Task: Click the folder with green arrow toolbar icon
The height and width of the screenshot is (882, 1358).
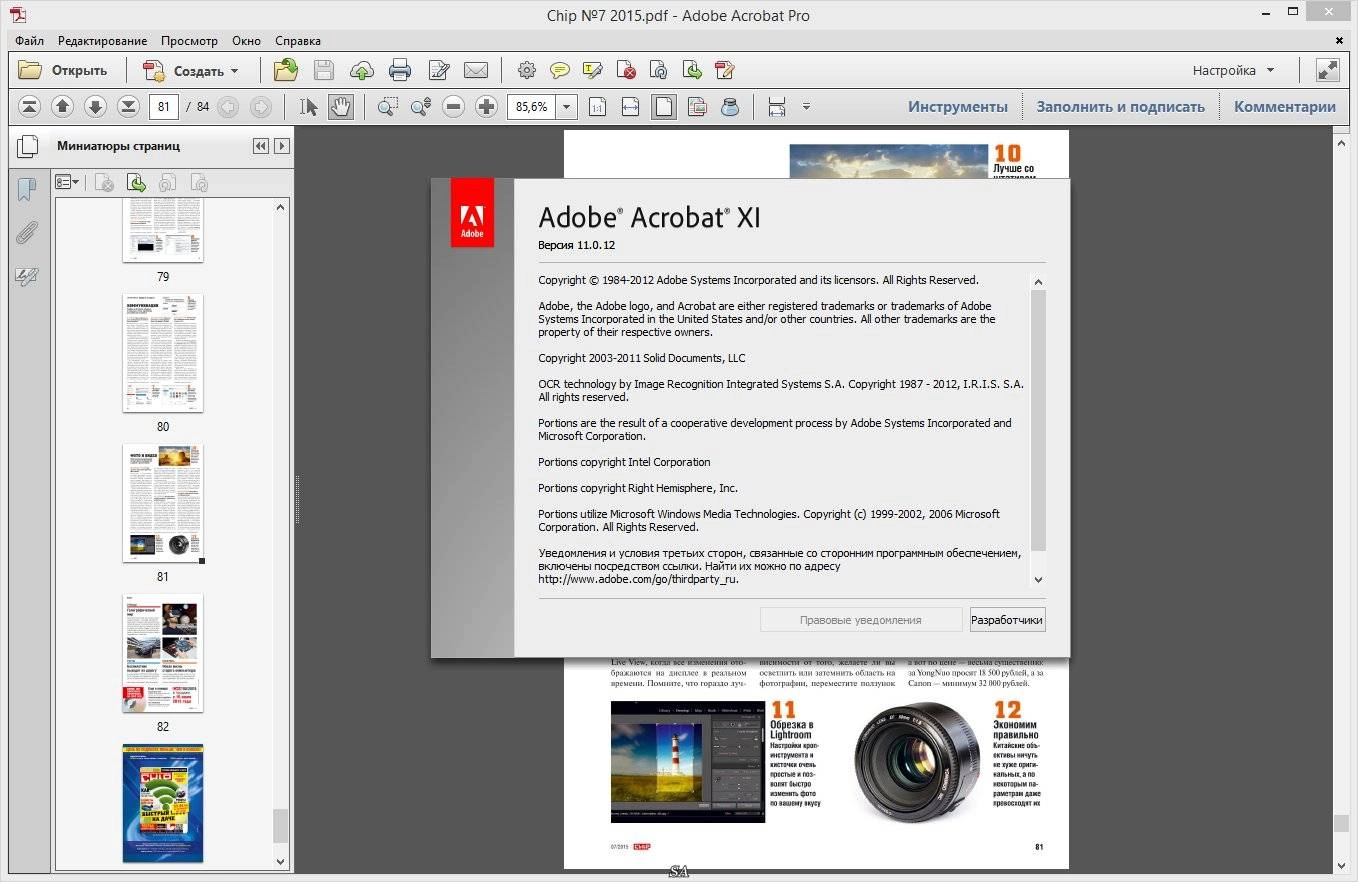Action: [x=287, y=70]
